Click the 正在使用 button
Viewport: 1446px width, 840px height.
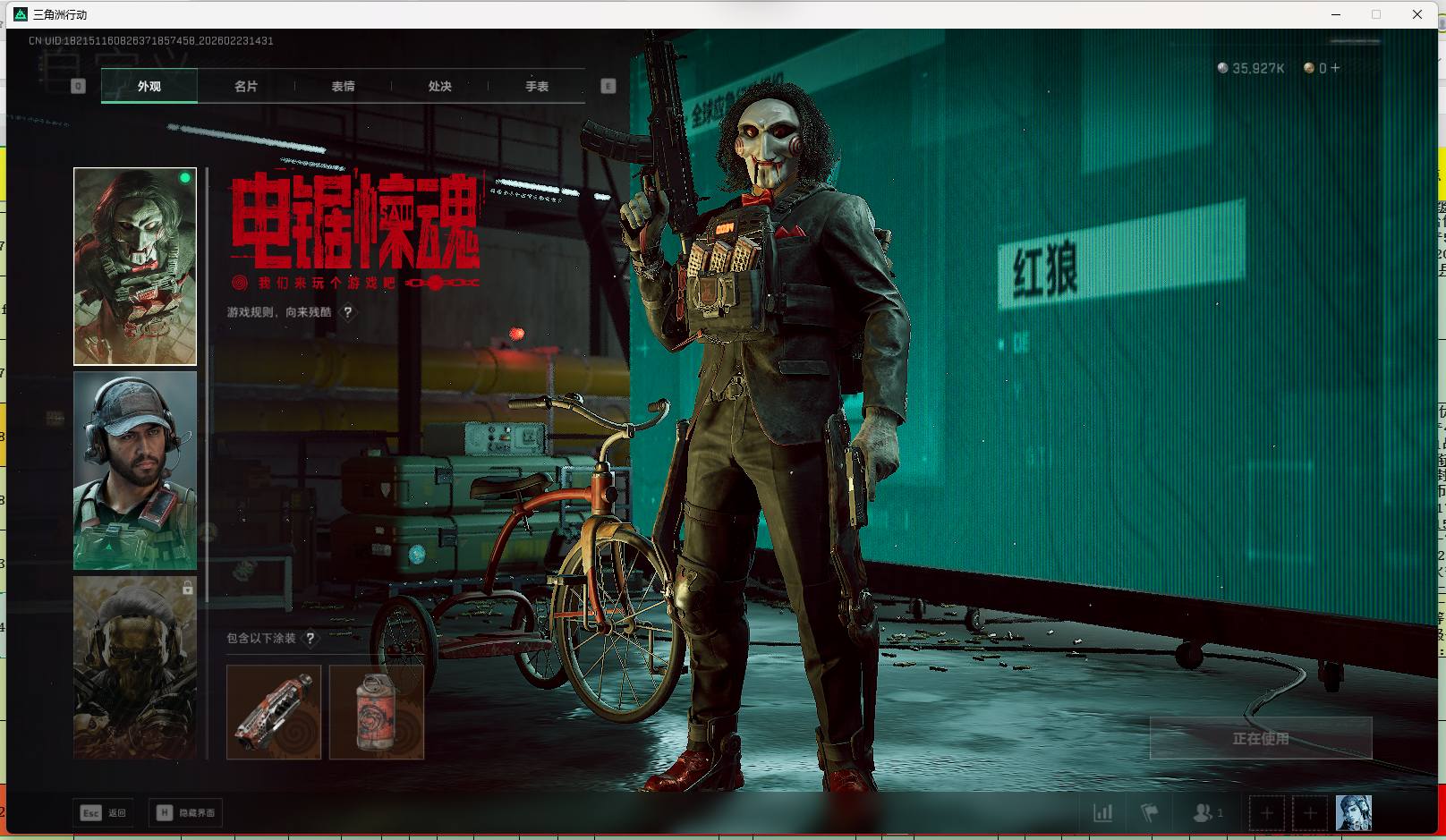(1261, 738)
